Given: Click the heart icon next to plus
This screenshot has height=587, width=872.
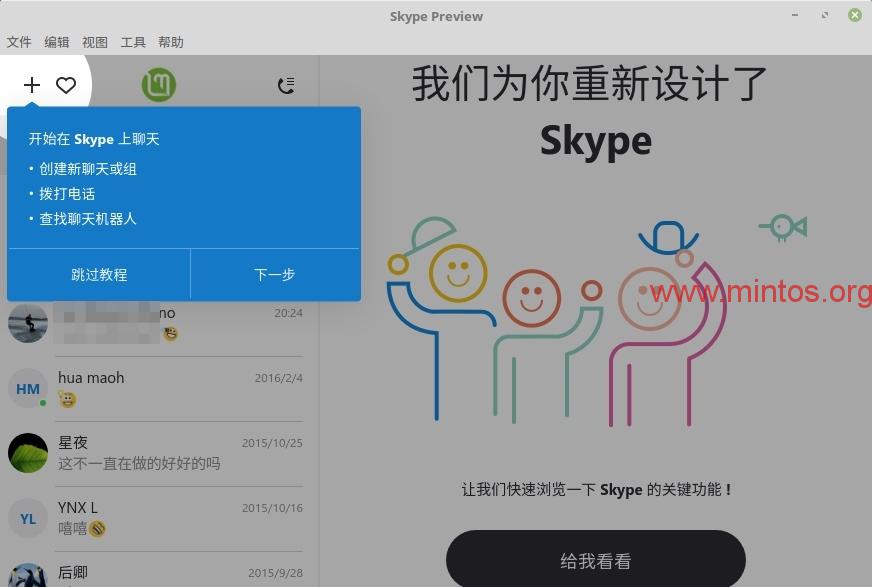Looking at the screenshot, I should (66, 85).
